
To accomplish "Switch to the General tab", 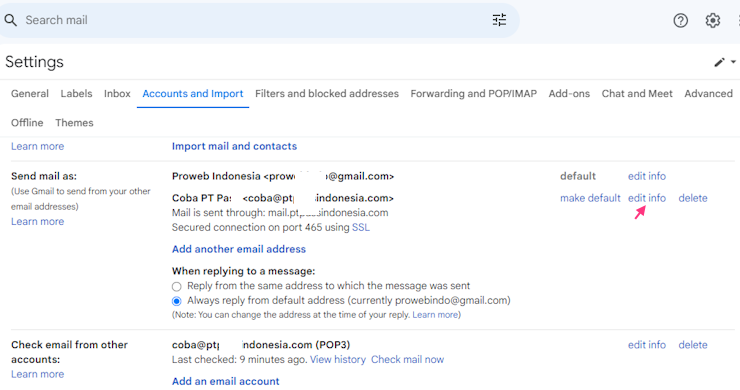I will [30, 93].
